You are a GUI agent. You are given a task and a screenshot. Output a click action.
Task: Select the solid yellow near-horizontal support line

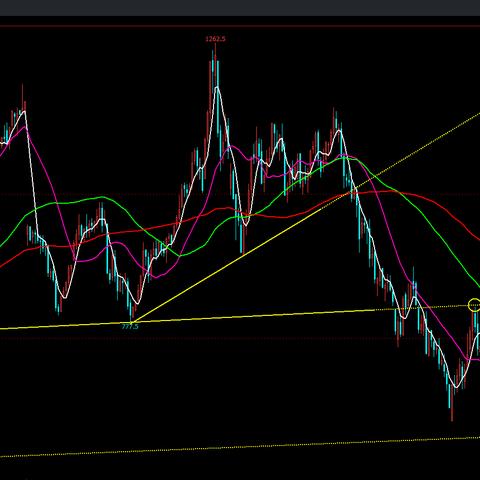tap(187, 319)
